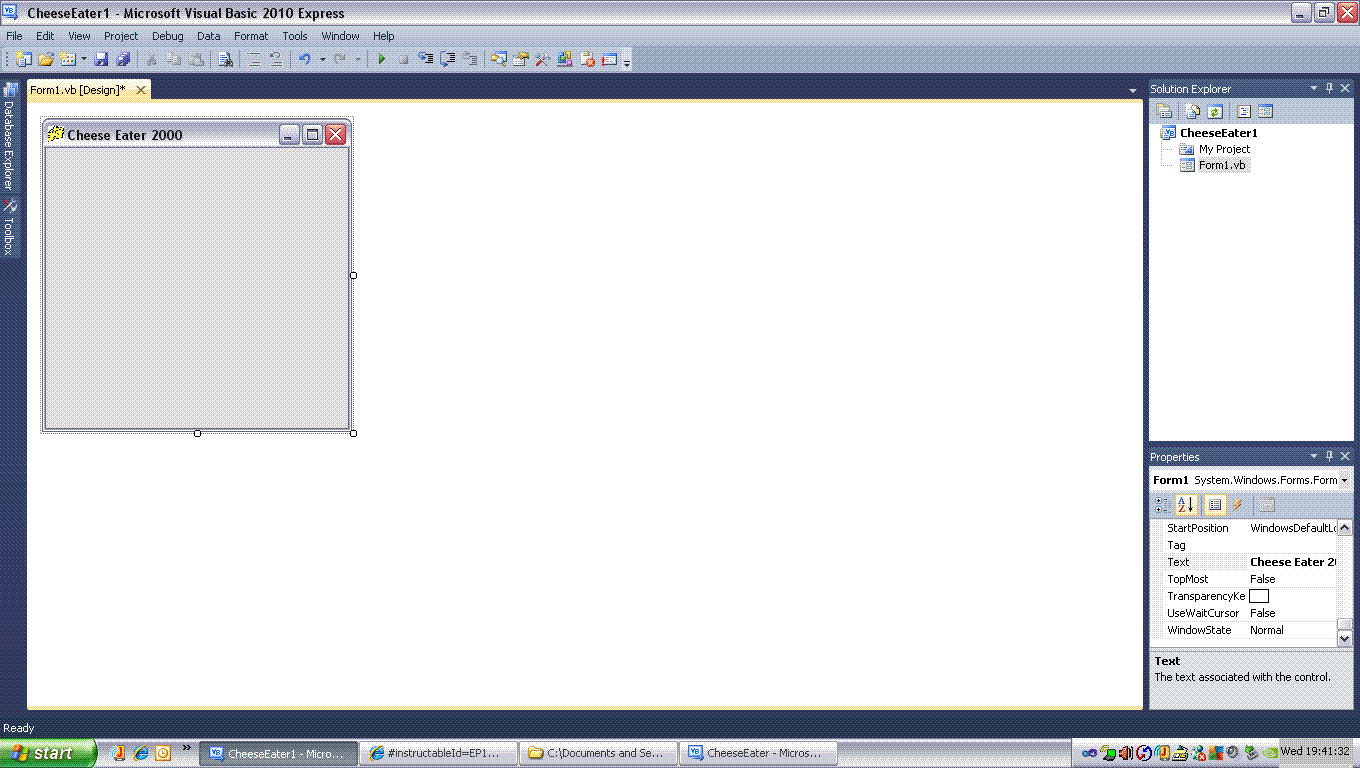Open Solution Explorer from the toolbar icon
Image resolution: width=1360 pixels, height=768 pixels.
tap(498, 60)
